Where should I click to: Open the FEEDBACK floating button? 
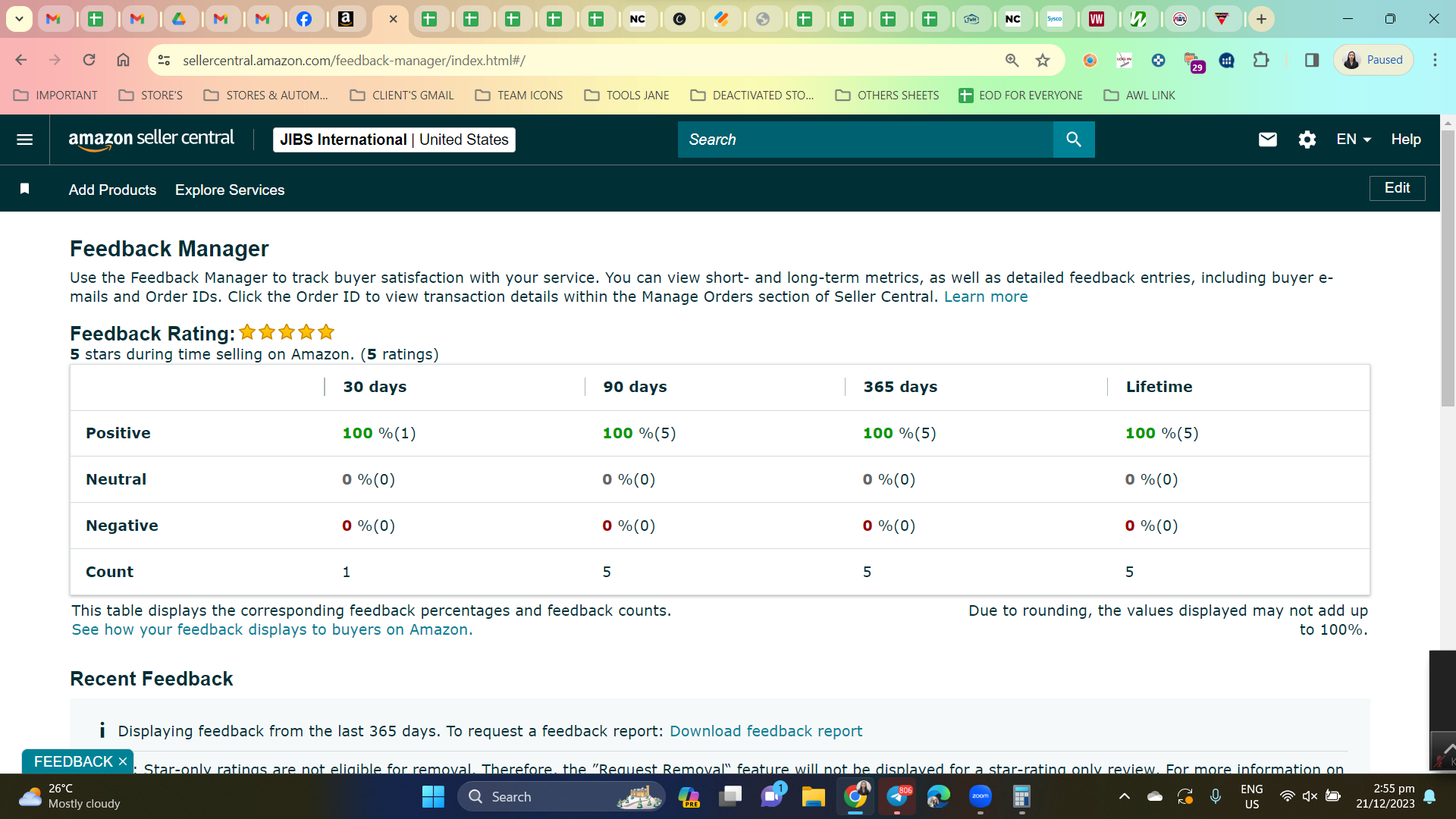point(74,761)
